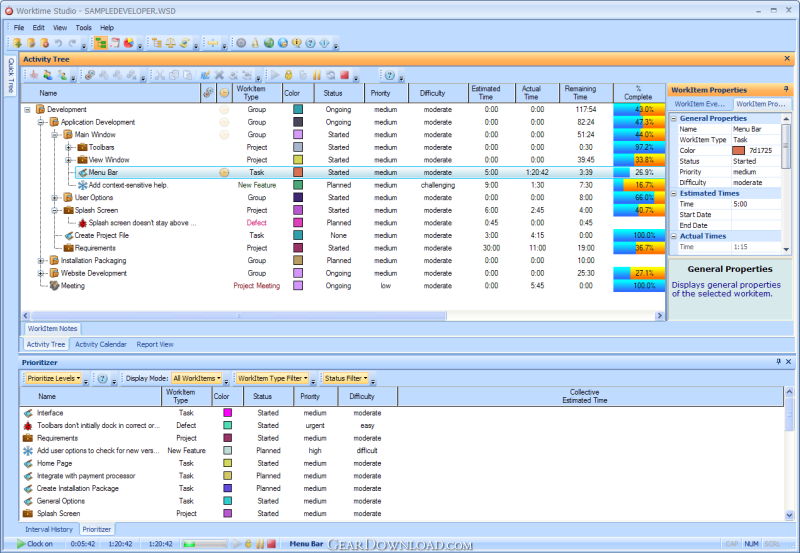Switch to the Activity Calendar tab
The image size is (800, 553).
click(101, 344)
